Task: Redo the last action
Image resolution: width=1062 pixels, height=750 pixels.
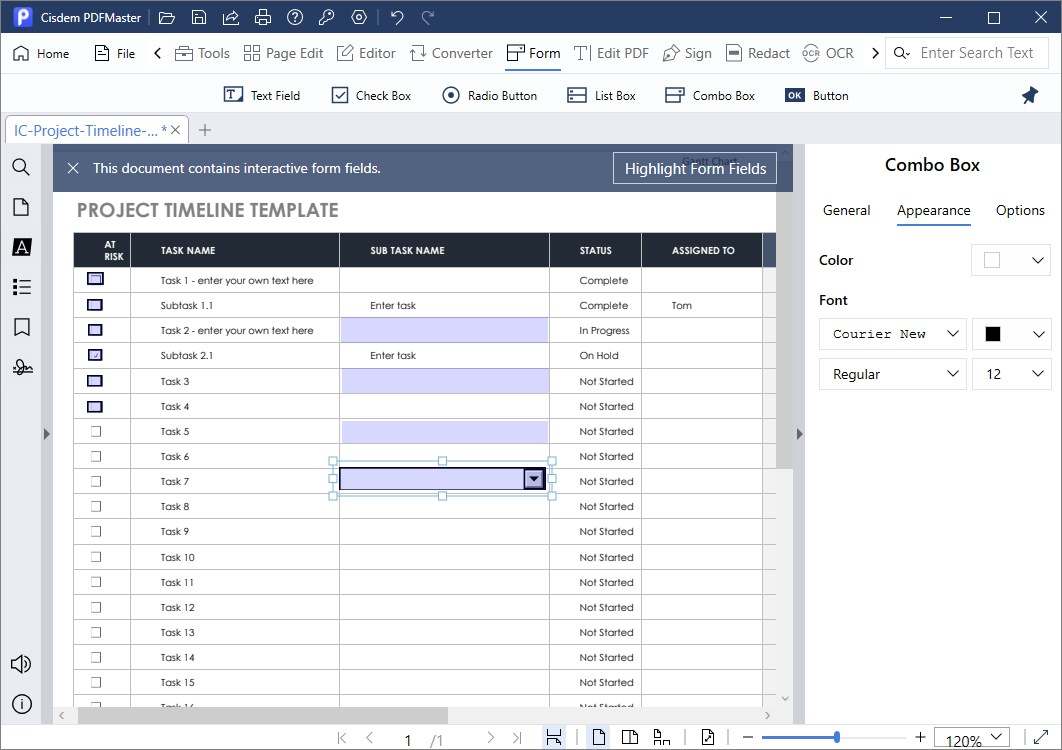Action: tap(428, 18)
